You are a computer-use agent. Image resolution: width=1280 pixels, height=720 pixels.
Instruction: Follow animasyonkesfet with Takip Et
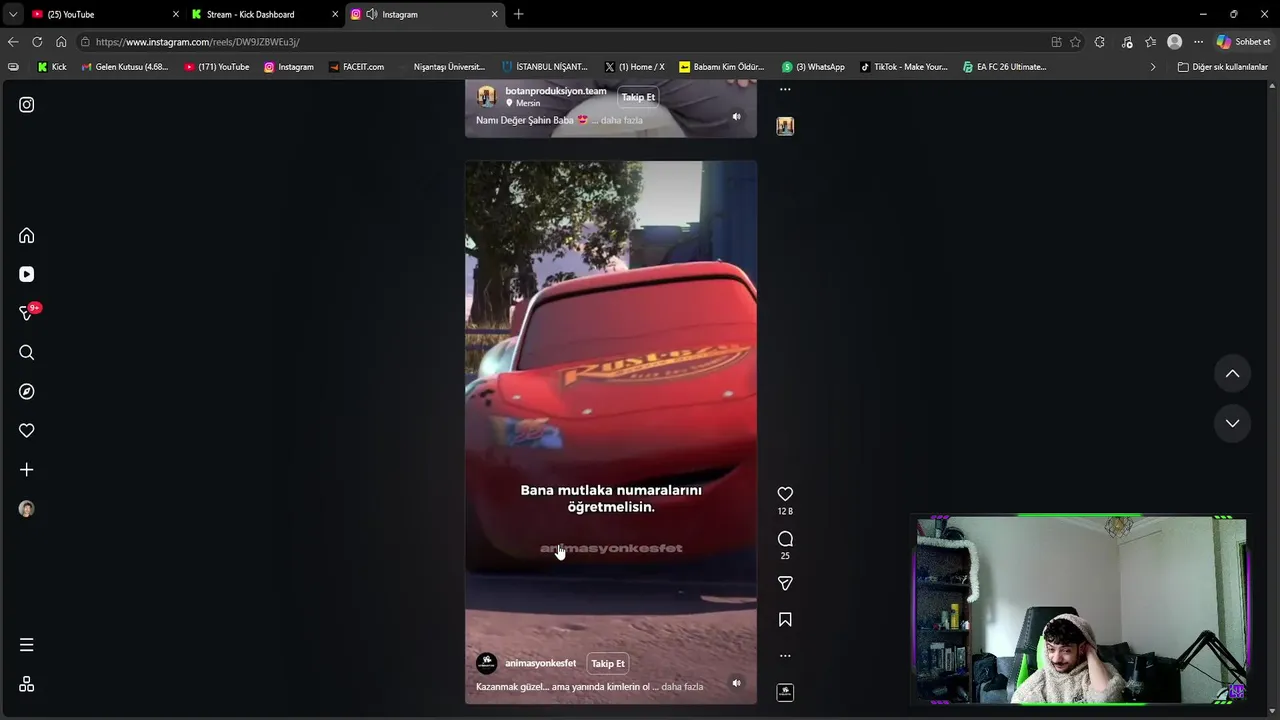(x=607, y=664)
